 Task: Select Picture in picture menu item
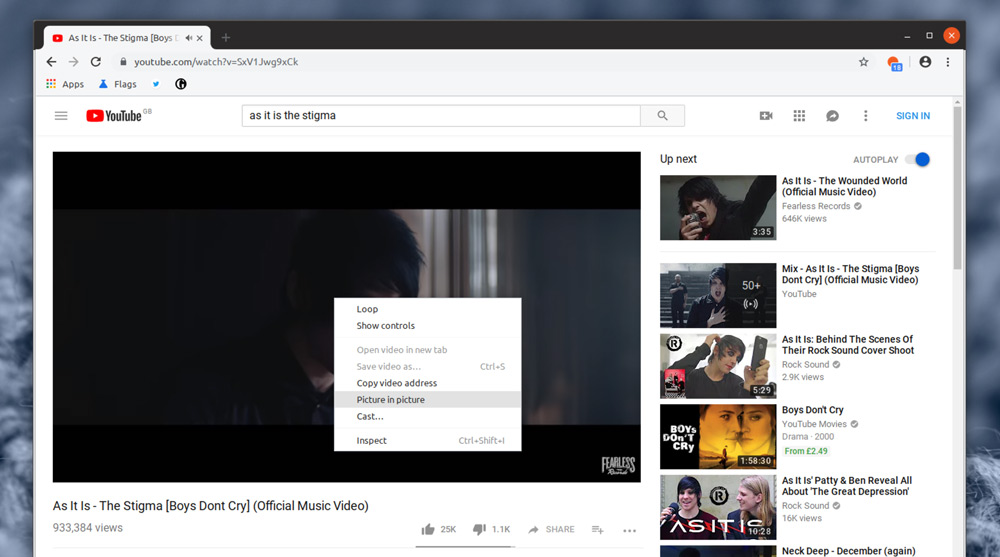(391, 400)
